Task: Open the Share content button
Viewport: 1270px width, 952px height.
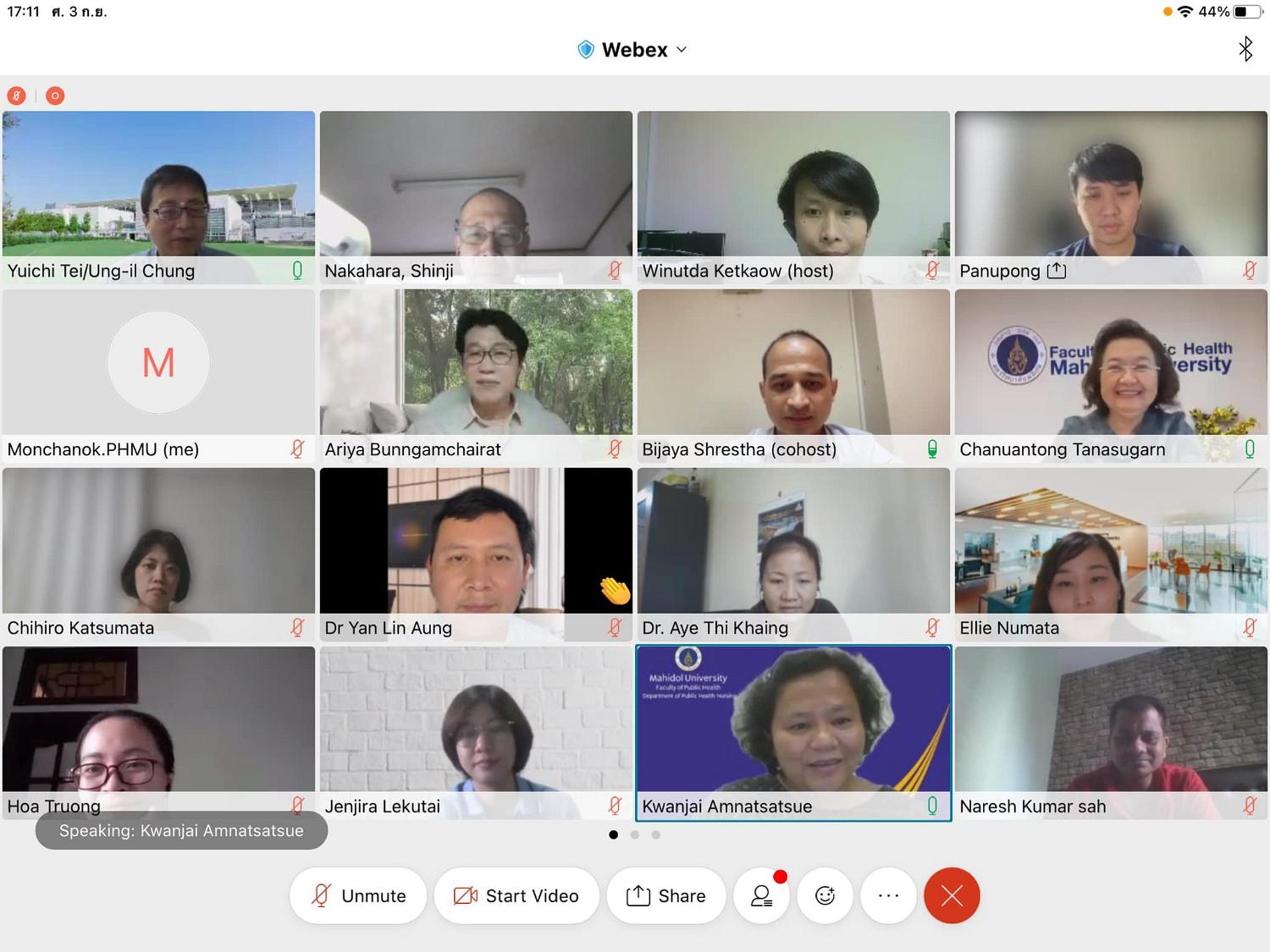Action: pos(666,895)
